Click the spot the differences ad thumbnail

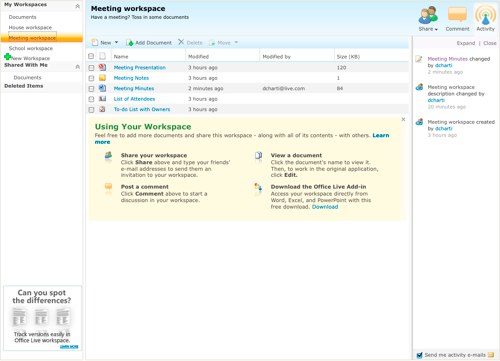point(42,317)
